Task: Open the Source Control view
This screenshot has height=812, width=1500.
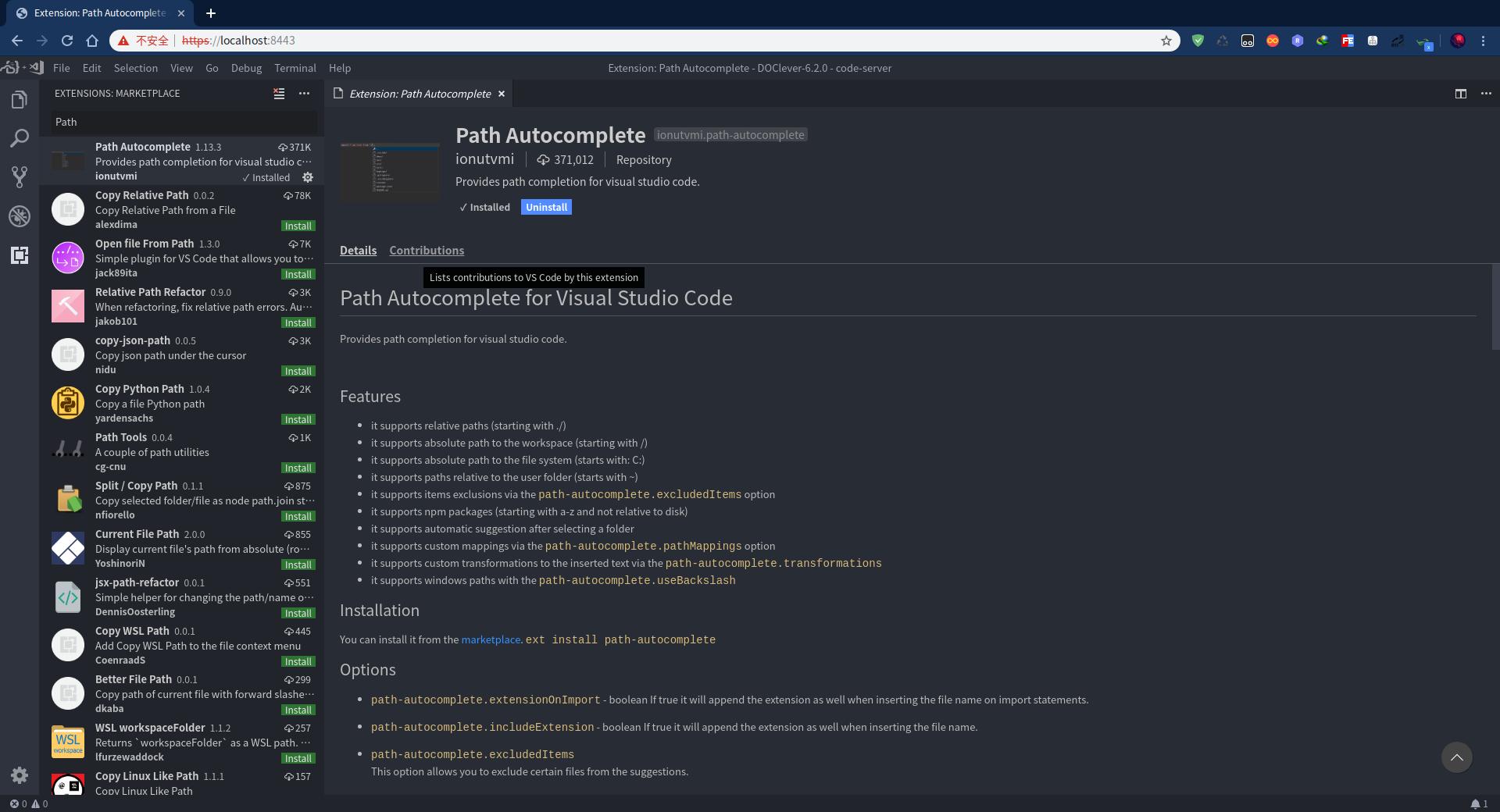Action: [x=19, y=176]
